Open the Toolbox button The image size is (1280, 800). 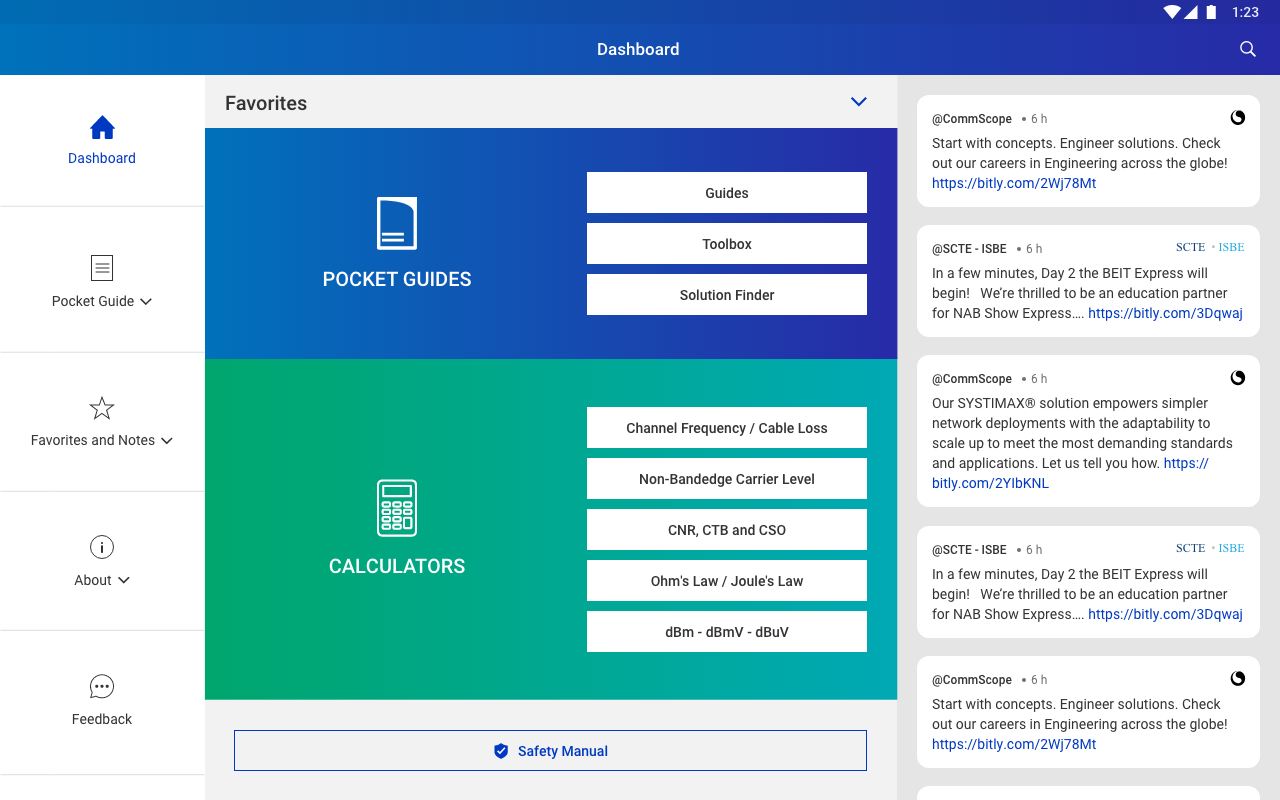[727, 244]
